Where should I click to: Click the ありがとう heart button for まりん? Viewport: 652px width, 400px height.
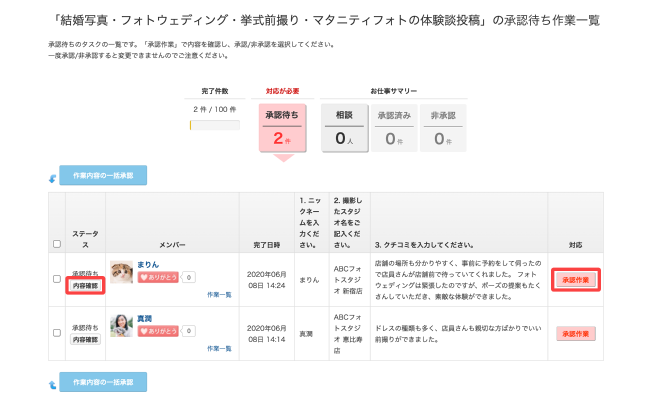157,277
